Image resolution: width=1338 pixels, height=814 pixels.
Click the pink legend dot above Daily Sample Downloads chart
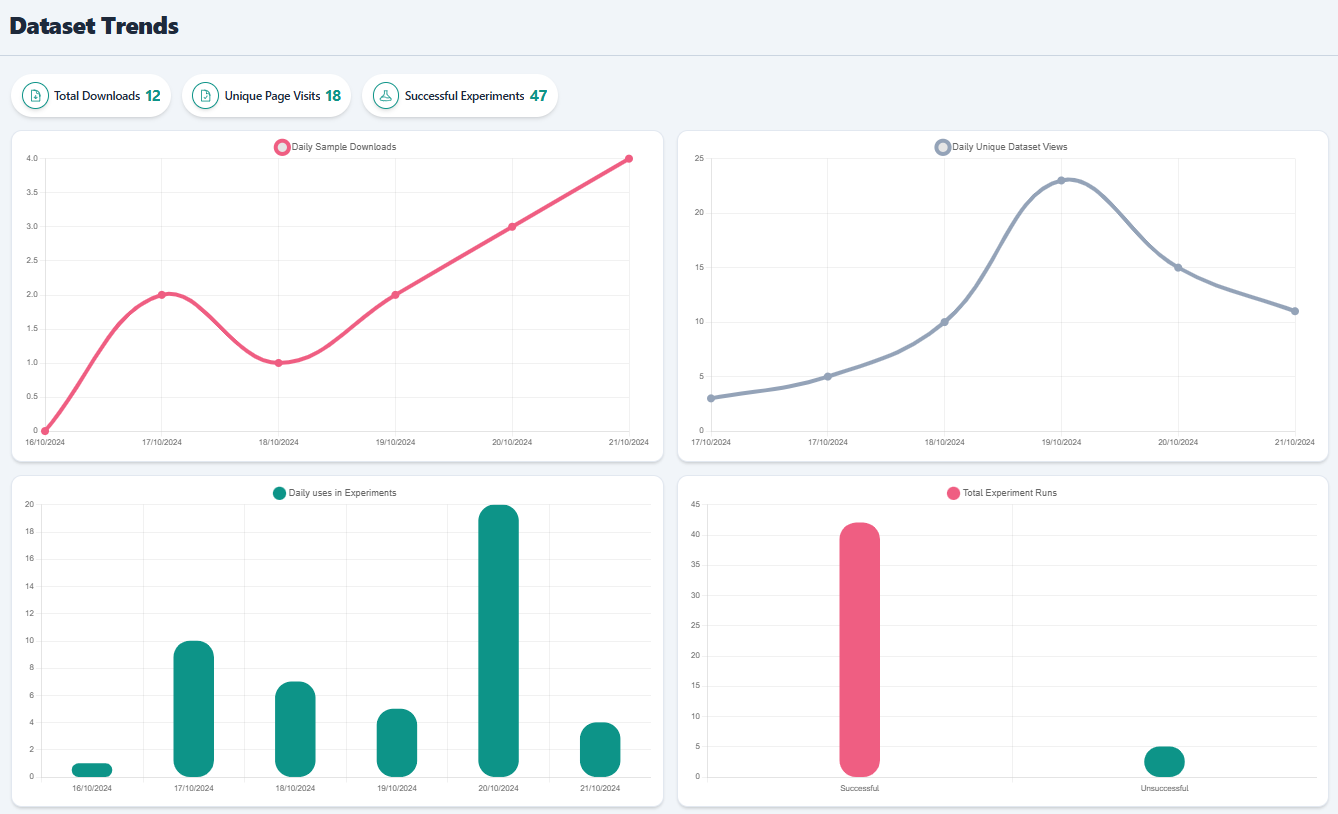tap(281, 146)
